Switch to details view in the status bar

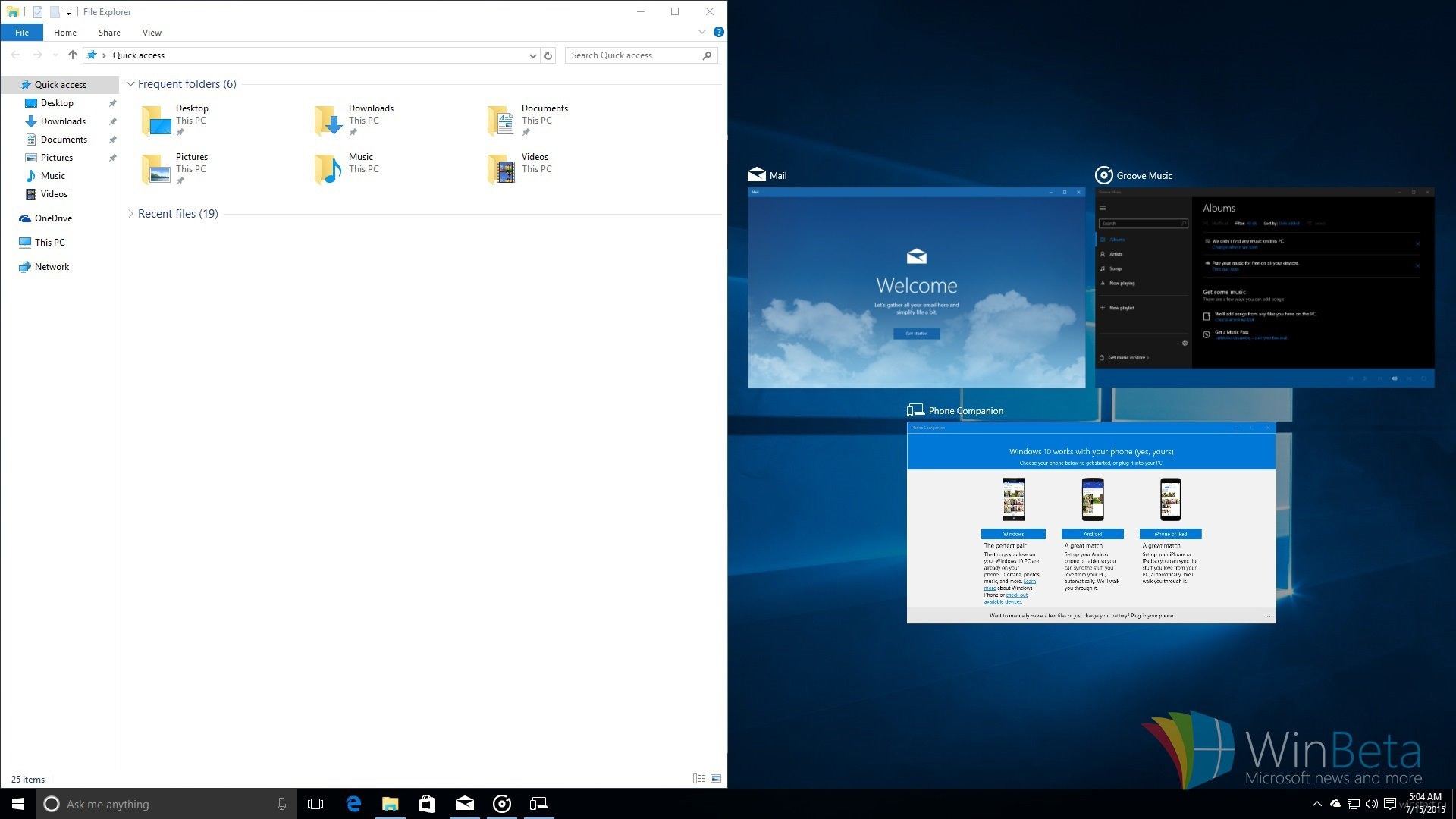(x=698, y=779)
